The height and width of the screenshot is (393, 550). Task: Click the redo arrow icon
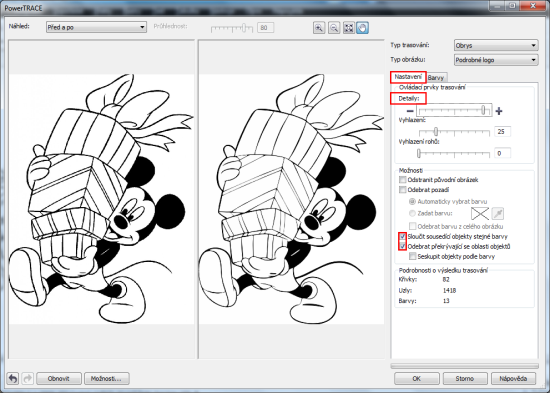(27, 378)
